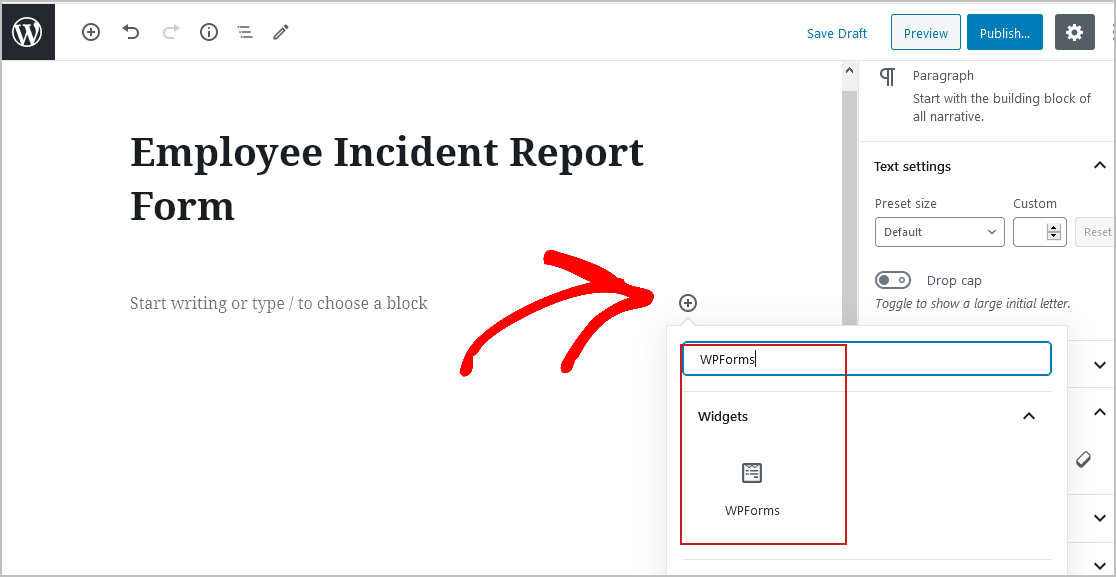Image resolution: width=1116 pixels, height=577 pixels.
Task: Click the pencil tools icon
Action: click(281, 32)
